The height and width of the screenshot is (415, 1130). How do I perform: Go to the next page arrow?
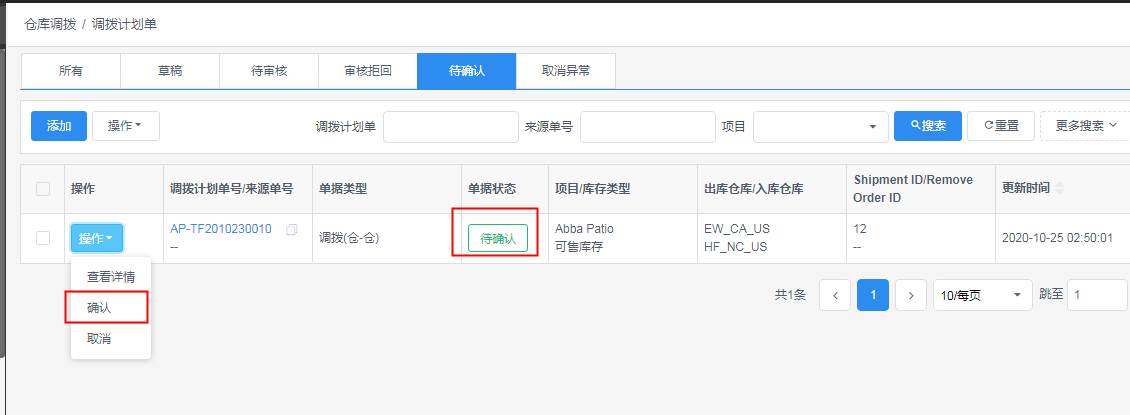(911, 295)
